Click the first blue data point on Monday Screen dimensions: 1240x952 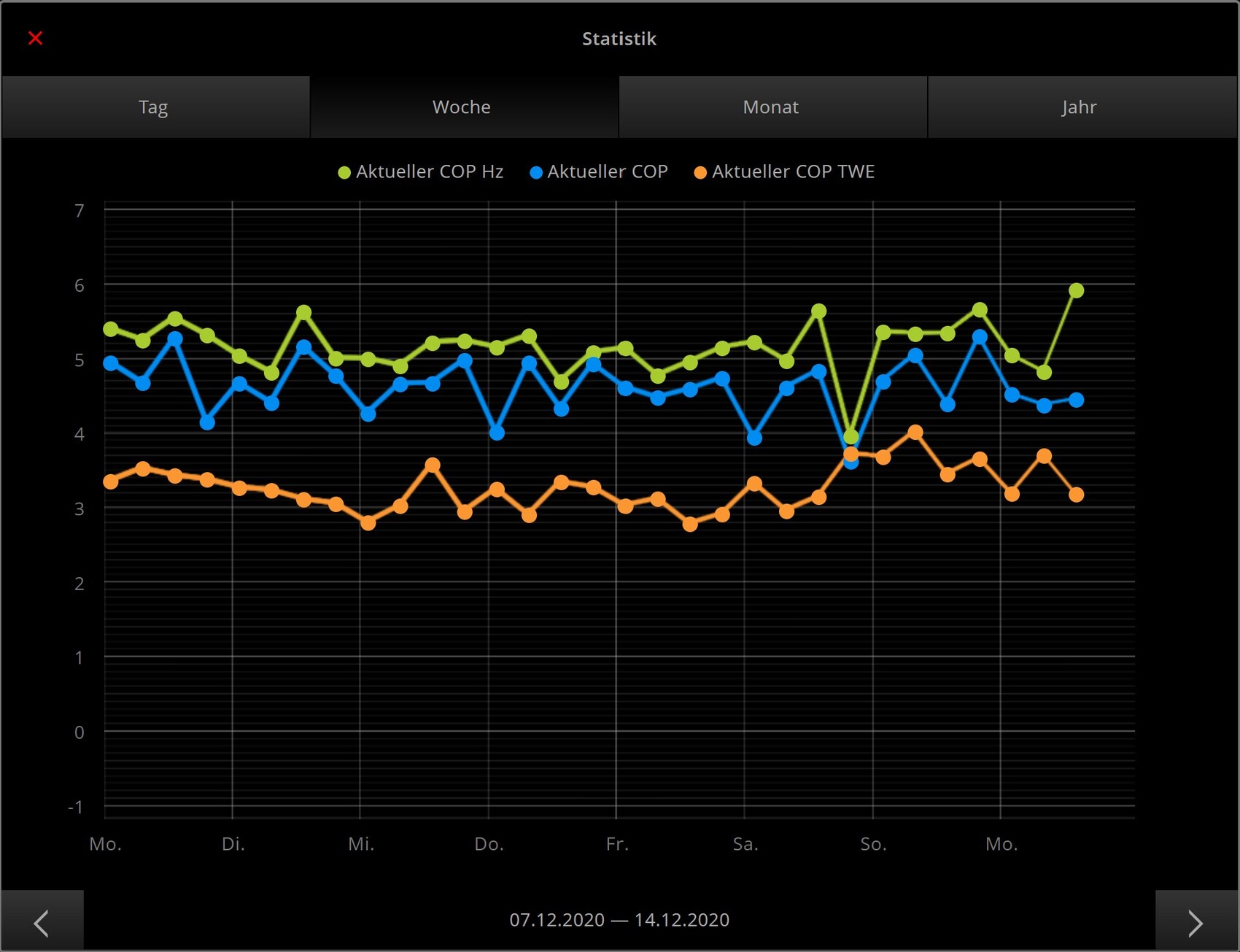(111, 363)
